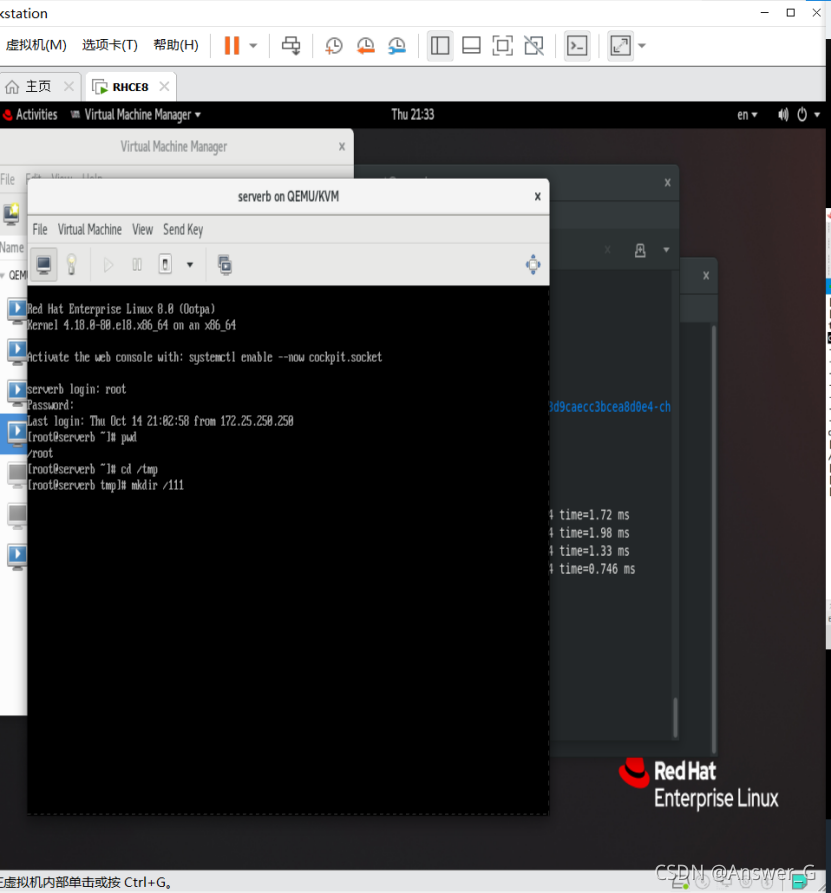831x893 pixels.
Task: Click the power icon in GNOME top bar
Action: pyautogui.click(x=802, y=114)
